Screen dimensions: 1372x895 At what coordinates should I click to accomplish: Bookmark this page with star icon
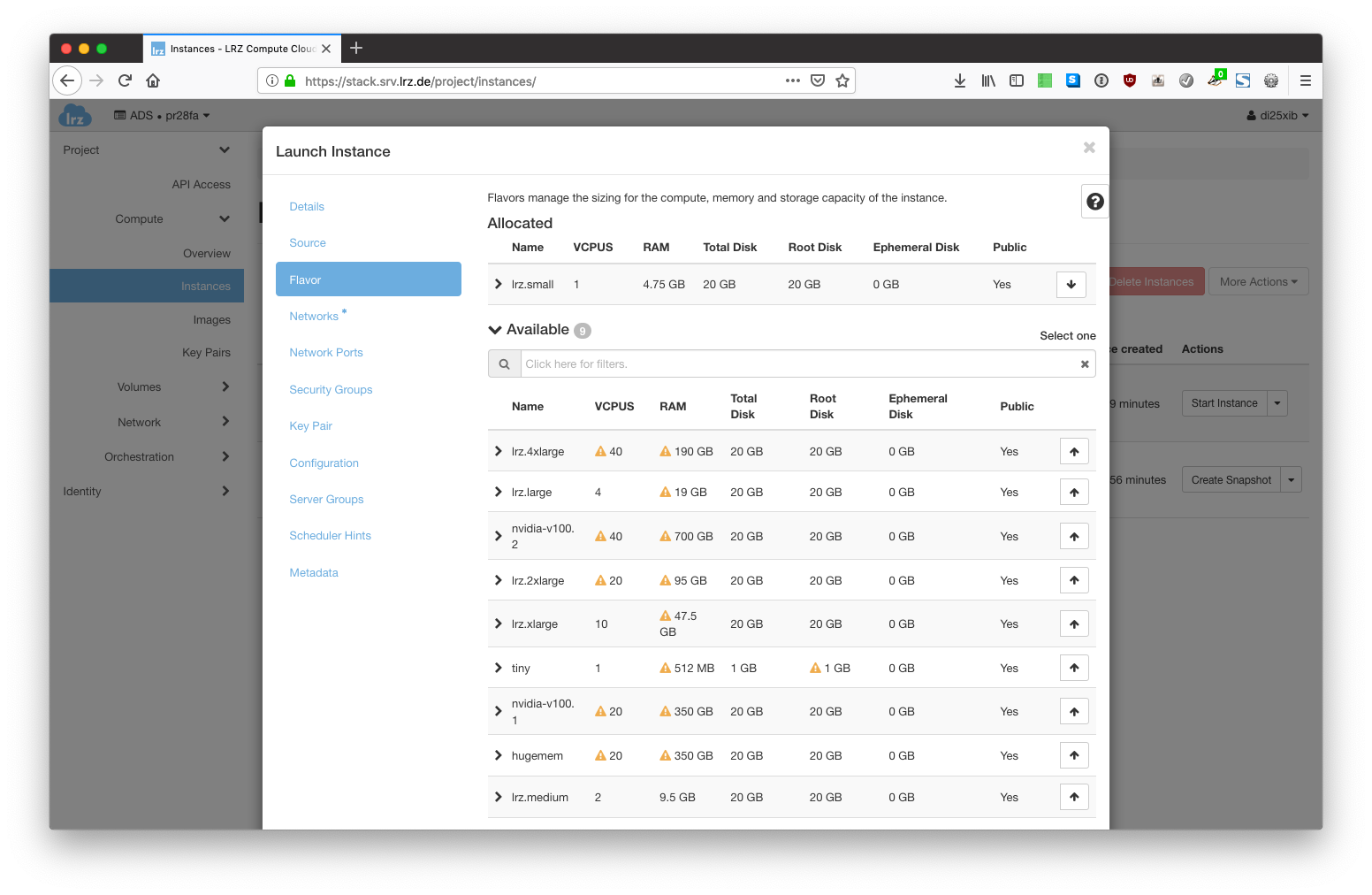pyautogui.click(x=842, y=81)
